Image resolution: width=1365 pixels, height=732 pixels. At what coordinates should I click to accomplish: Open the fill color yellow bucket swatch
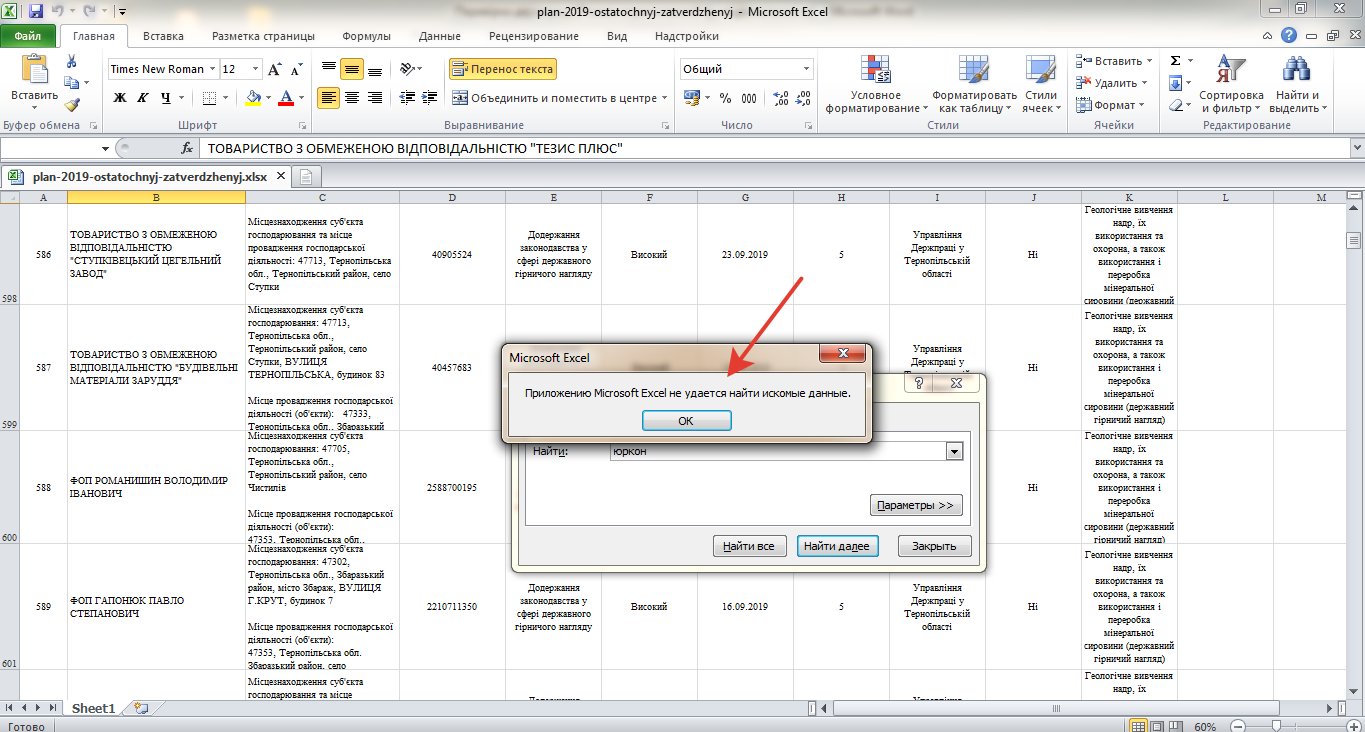coord(254,98)
